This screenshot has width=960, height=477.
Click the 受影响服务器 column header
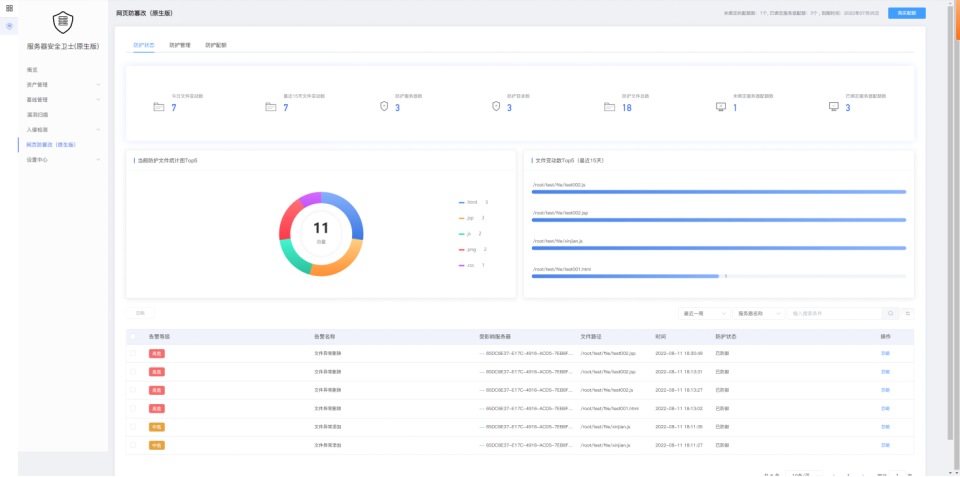[x=495, y=337]
